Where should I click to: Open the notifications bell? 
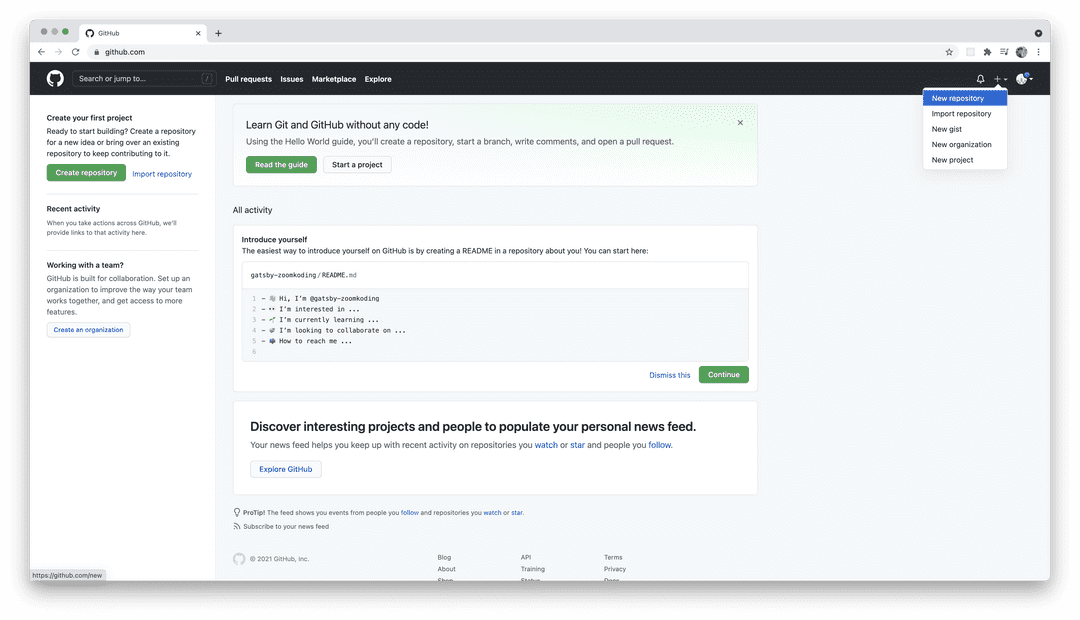point(981,78)
